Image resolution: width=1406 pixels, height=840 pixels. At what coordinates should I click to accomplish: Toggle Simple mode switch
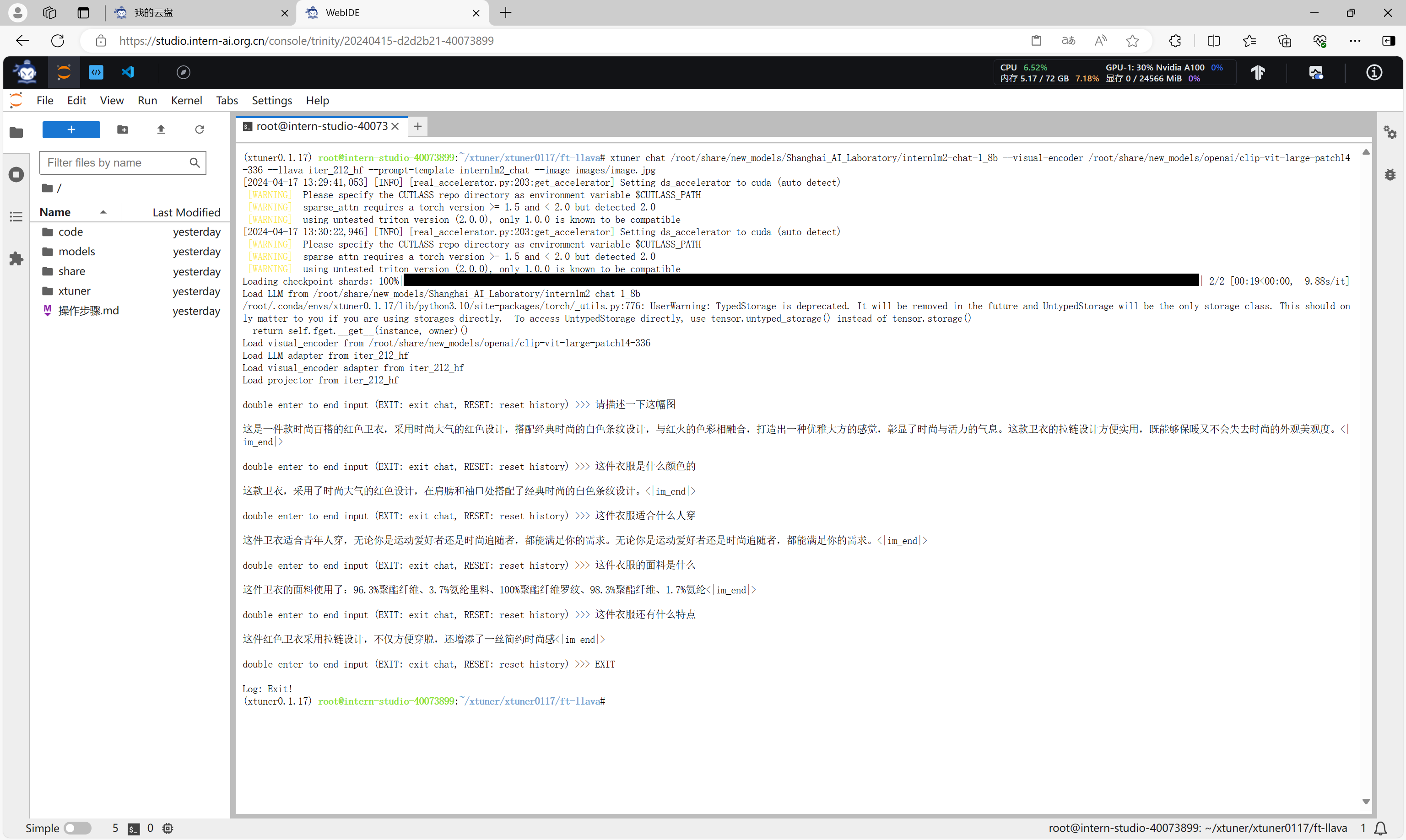point(77,829)
